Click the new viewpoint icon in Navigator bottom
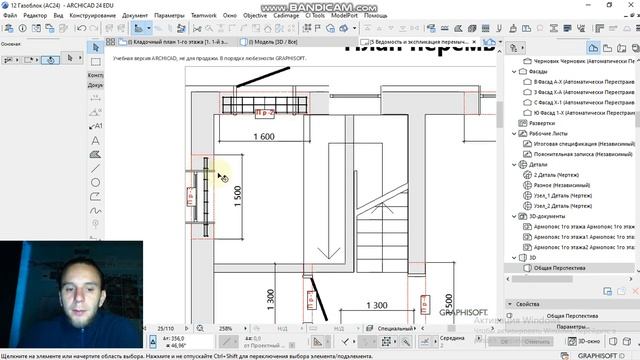The width and height of the screenshot is (640, 360). 607,291
